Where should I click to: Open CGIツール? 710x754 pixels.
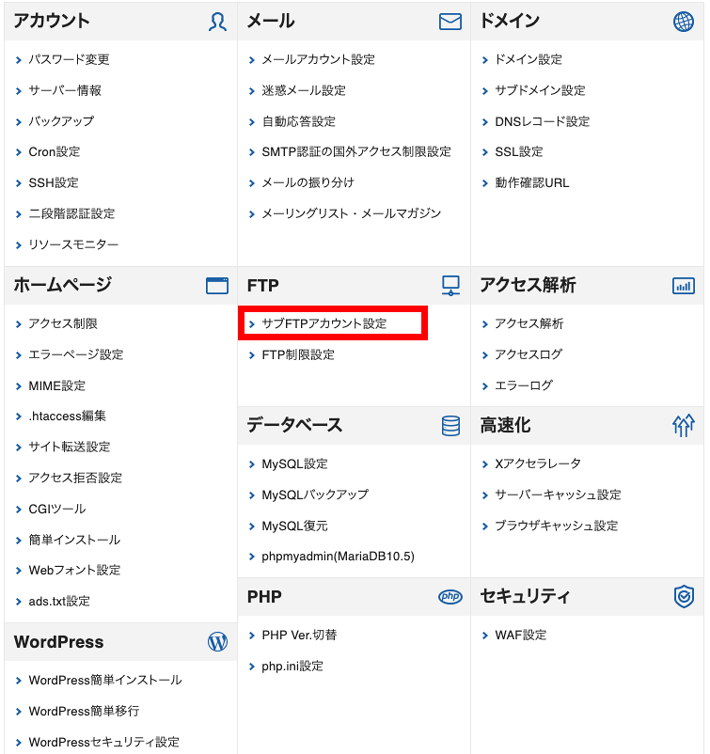[57, 509]
